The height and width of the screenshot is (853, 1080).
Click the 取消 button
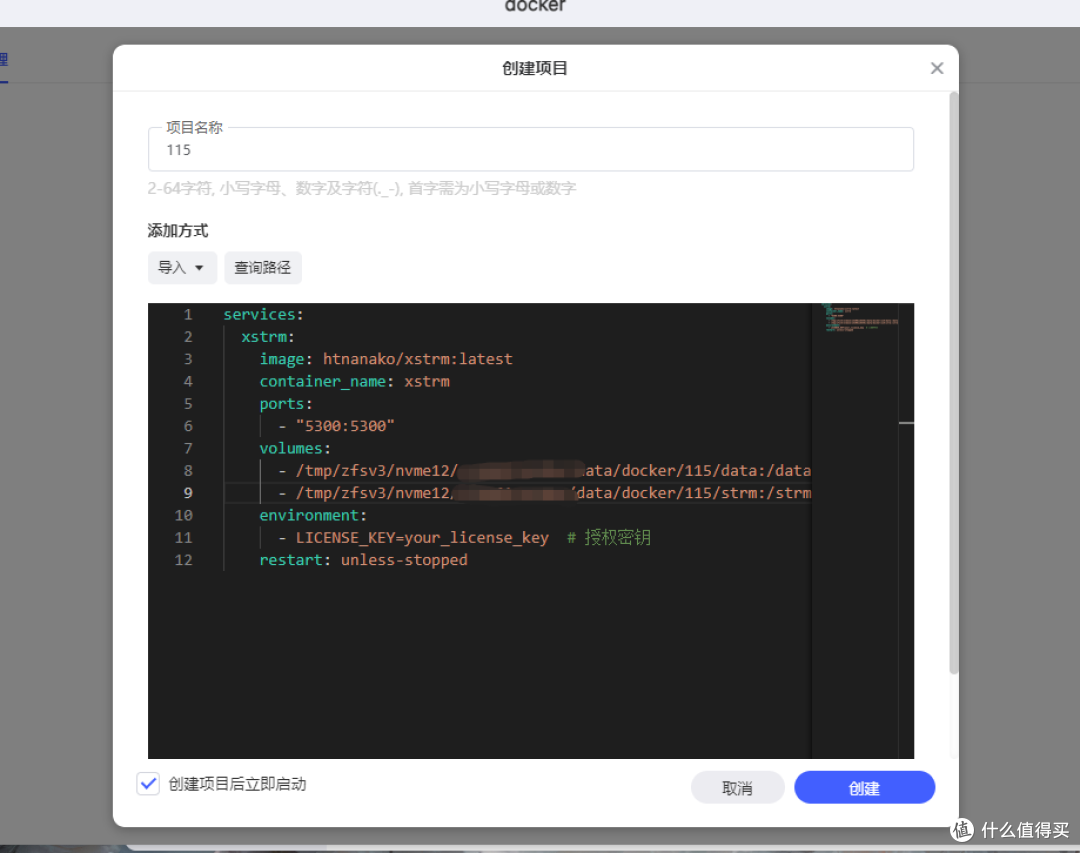click(x=737, y=788)
